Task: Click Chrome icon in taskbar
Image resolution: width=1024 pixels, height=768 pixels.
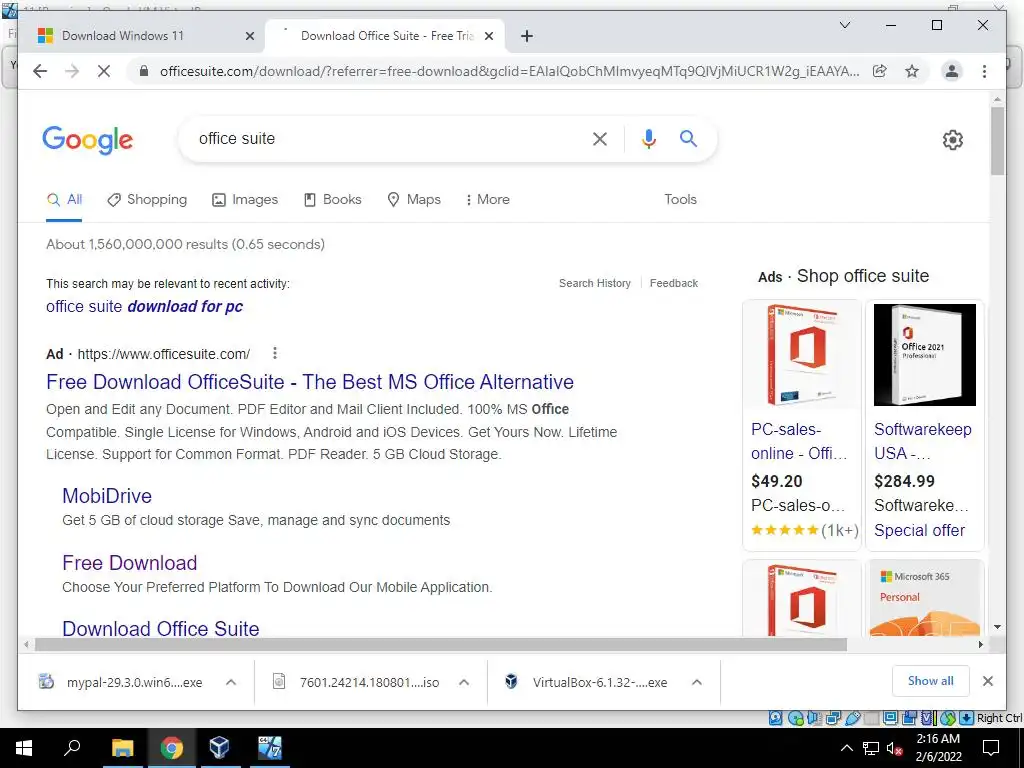Action: tap(172, 748)
